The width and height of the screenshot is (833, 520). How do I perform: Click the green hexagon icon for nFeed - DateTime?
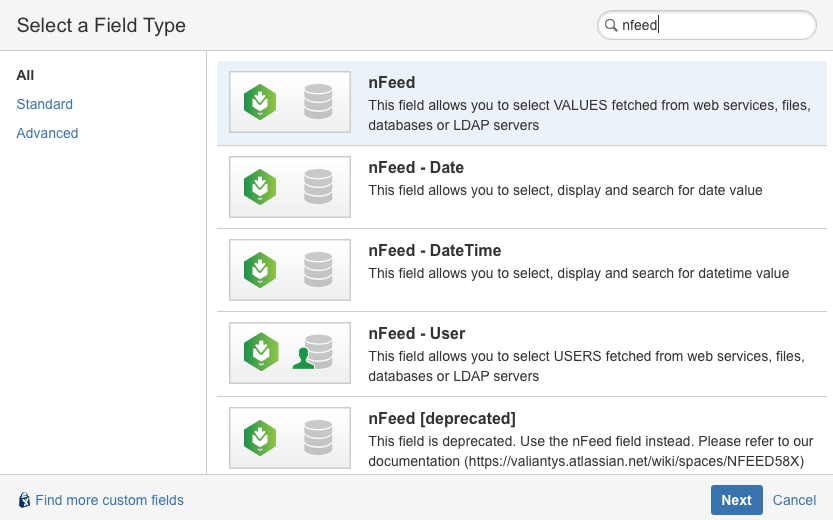tap(260, 269)
